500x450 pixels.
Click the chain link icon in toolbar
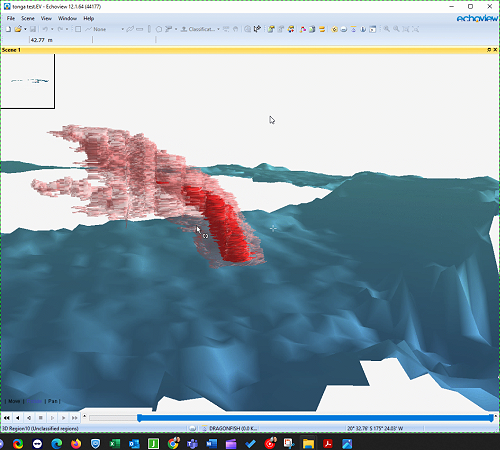(x=130, y=29)
